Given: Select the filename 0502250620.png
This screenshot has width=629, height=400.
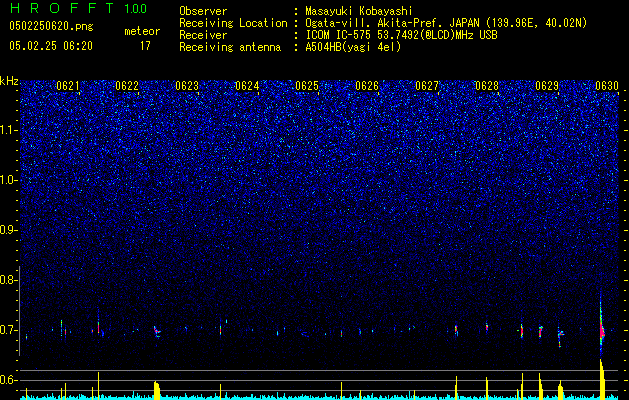Looking at the screenshot, I should tap(51, 26).
